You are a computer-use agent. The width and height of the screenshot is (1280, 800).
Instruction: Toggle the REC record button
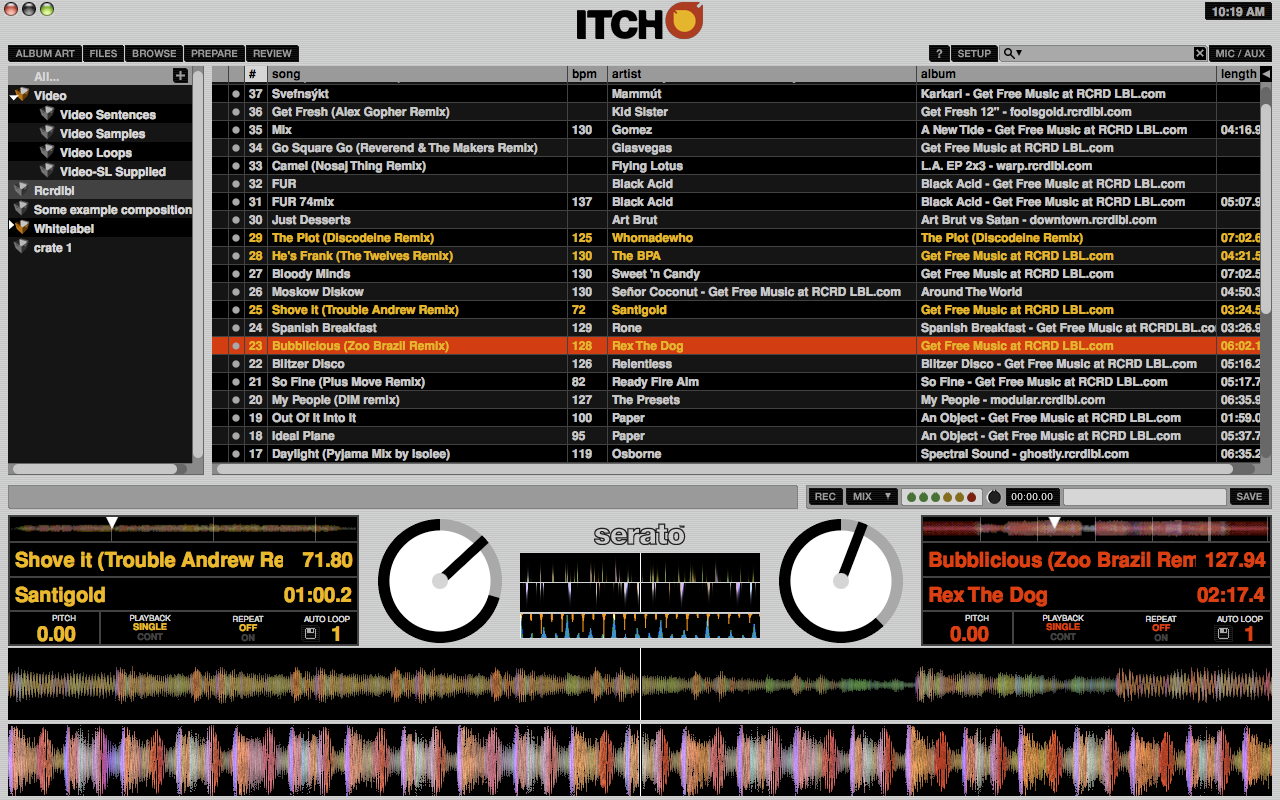825,497
